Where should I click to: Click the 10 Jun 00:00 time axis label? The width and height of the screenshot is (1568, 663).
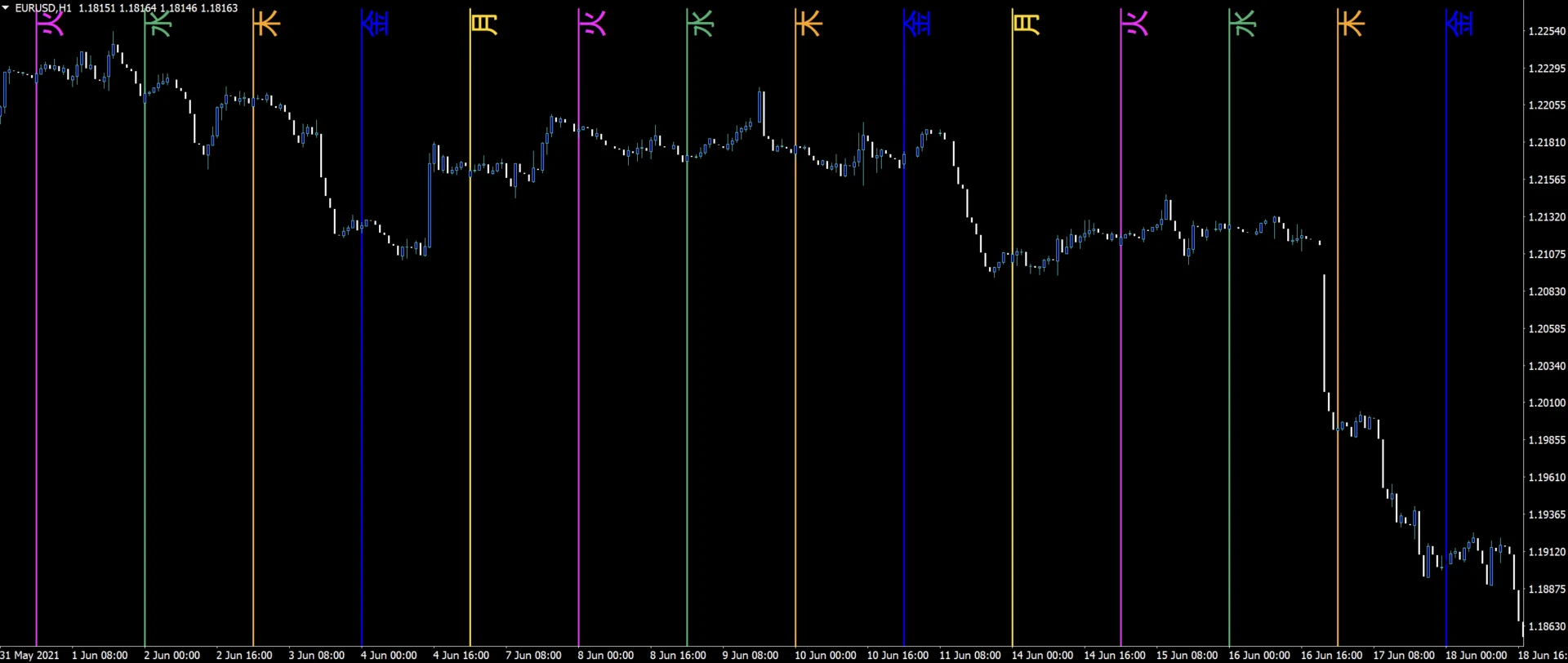coord(825,655)
